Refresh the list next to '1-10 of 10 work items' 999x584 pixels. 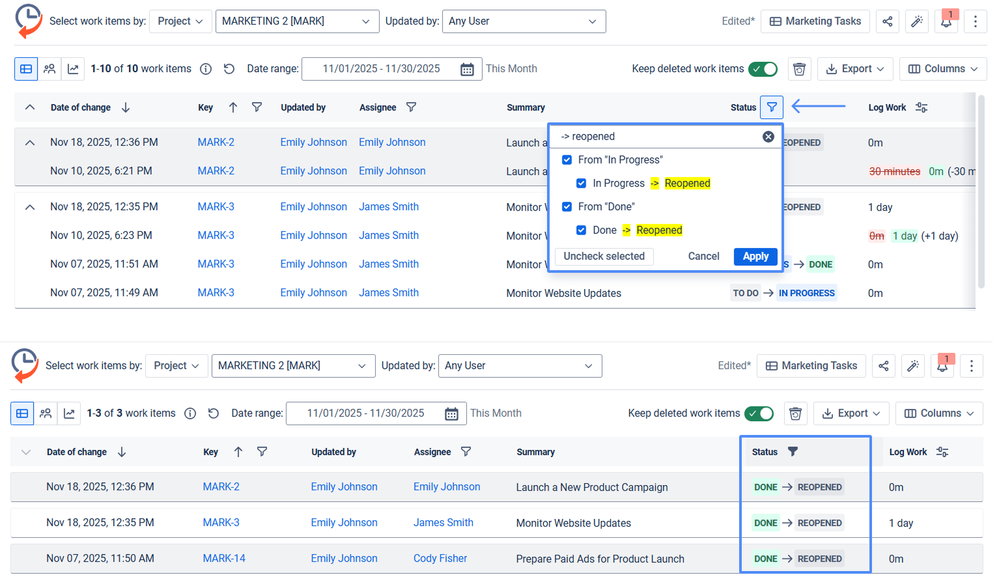pyautogui.click(x=229, y=69)
